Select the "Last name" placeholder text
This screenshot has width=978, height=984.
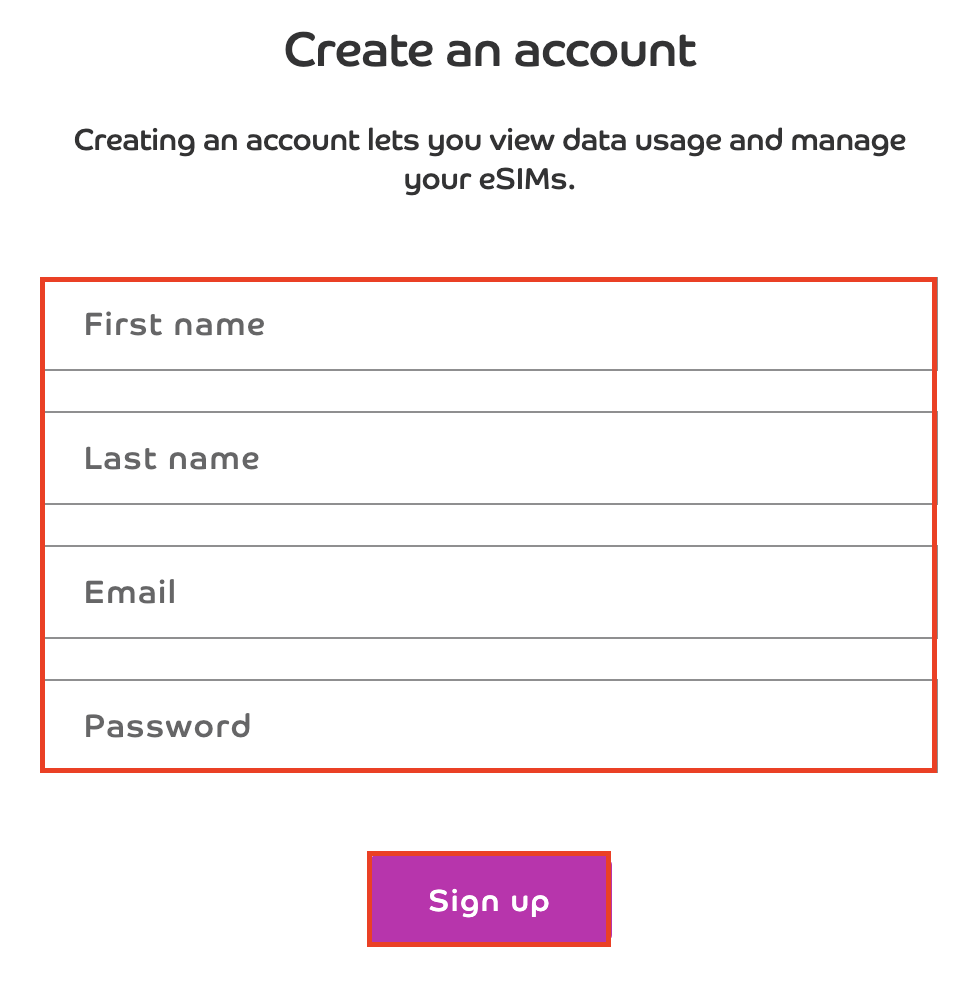(x=172, y=459)
